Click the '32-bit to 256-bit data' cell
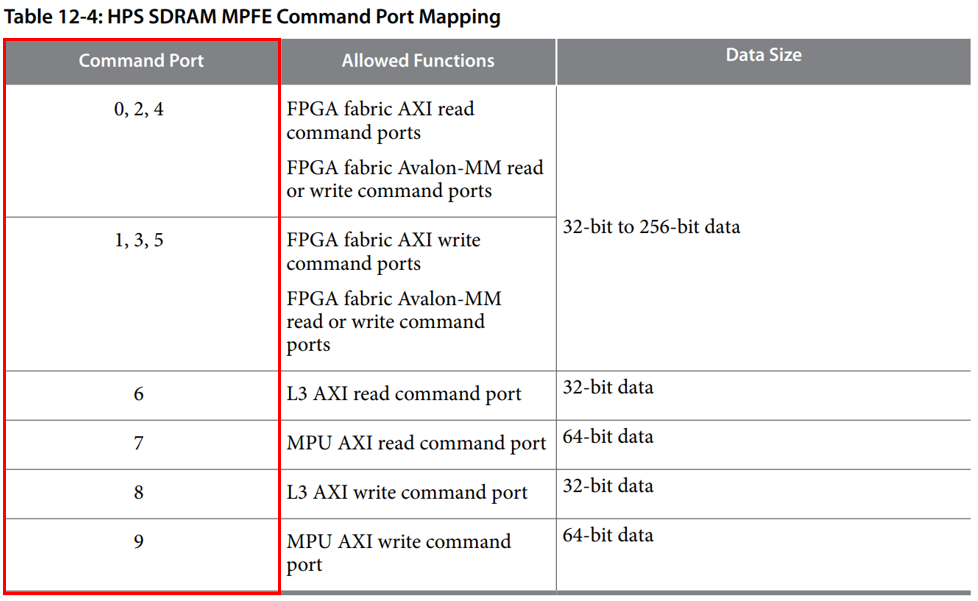Screen dimensions: 978x601 click(x=651, y=227)
